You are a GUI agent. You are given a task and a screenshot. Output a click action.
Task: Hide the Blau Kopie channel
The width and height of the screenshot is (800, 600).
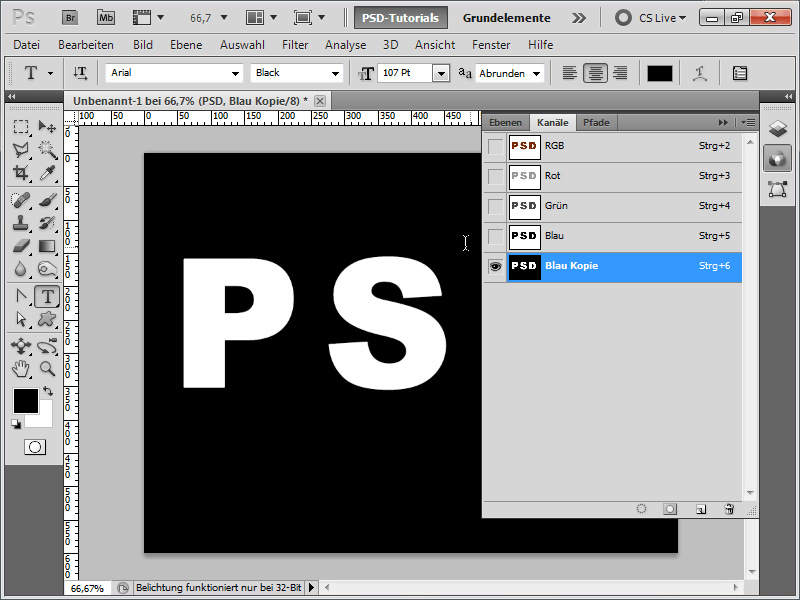(495, 267)
